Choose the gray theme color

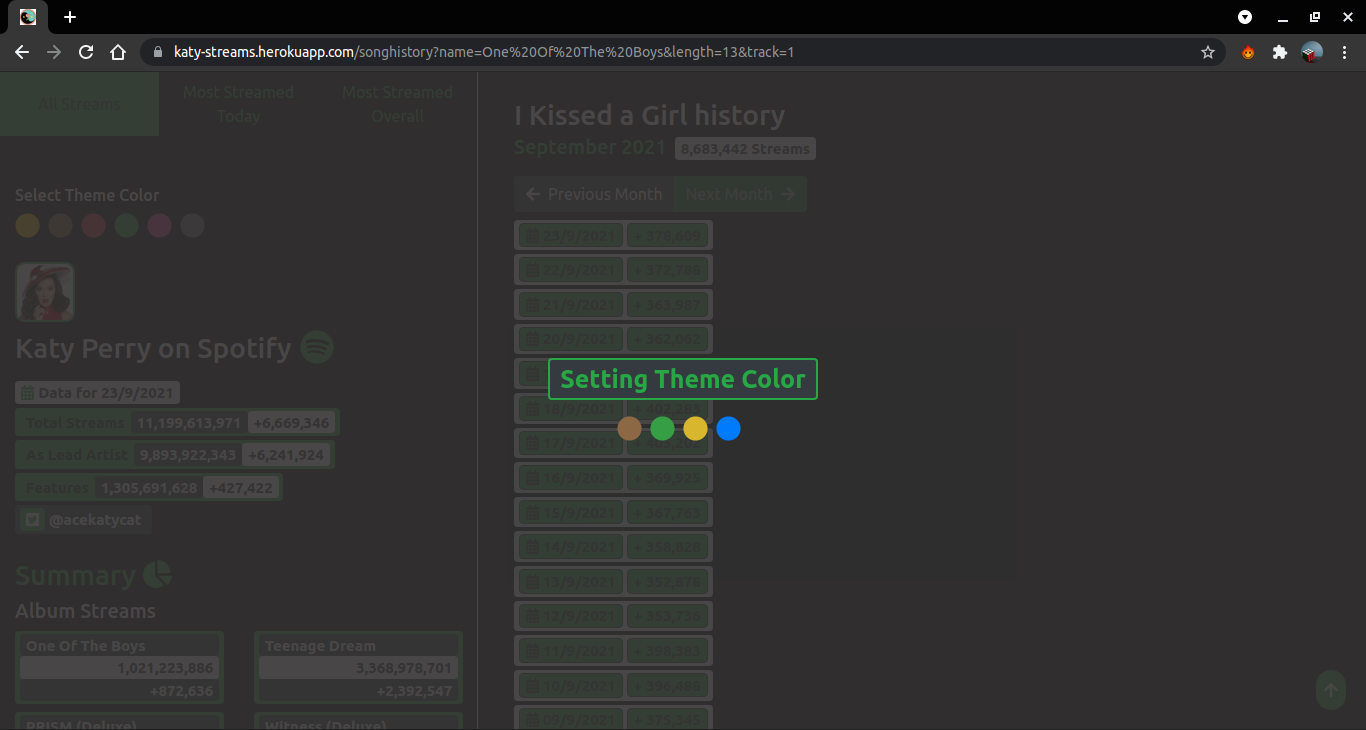(192, 225)
